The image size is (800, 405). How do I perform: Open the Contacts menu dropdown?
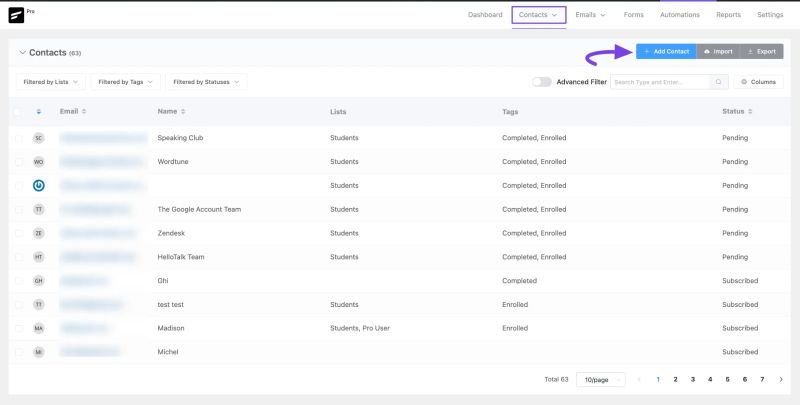tap(539, 15)
